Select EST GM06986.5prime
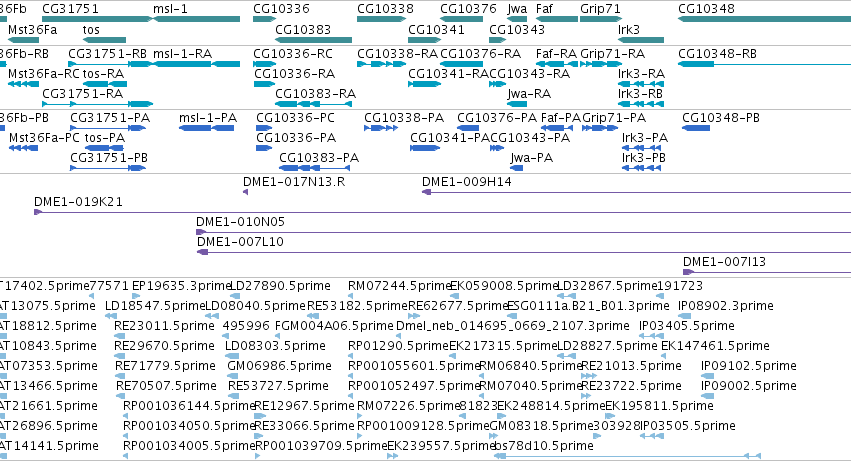The image size is (851, 461). 280,367
